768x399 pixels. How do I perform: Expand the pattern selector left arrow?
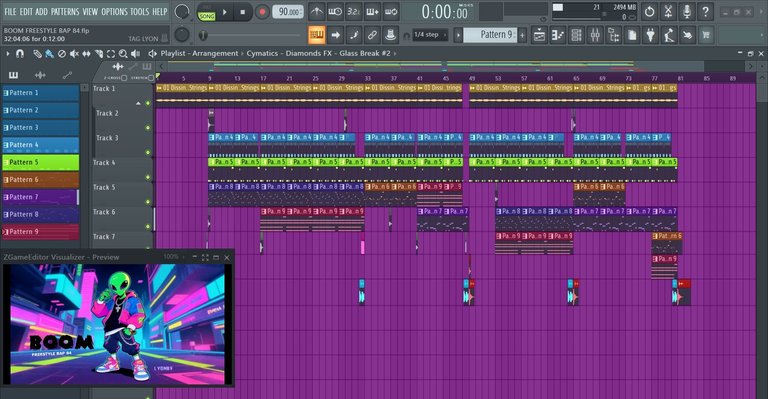[458, 35]
